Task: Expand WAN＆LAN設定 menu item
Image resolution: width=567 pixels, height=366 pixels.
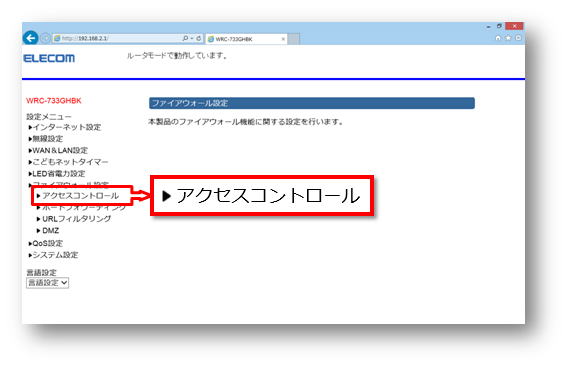Action: tap(58, 150)
